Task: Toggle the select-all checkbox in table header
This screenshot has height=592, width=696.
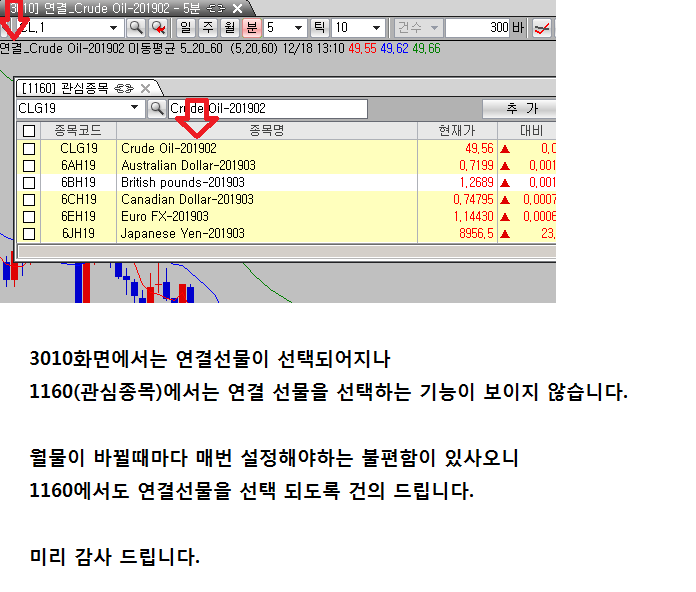Action: (x=28, y=131)
